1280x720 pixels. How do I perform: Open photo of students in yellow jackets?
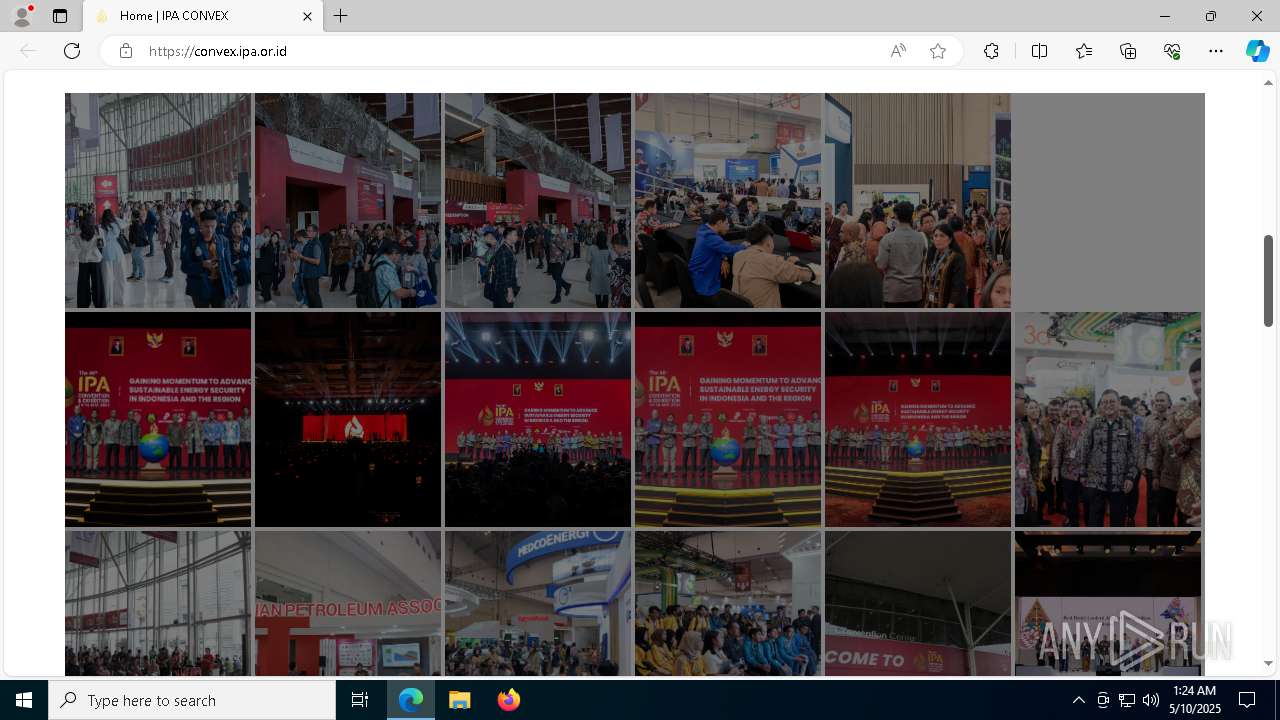pyautogui.click(x=728, y=603)
